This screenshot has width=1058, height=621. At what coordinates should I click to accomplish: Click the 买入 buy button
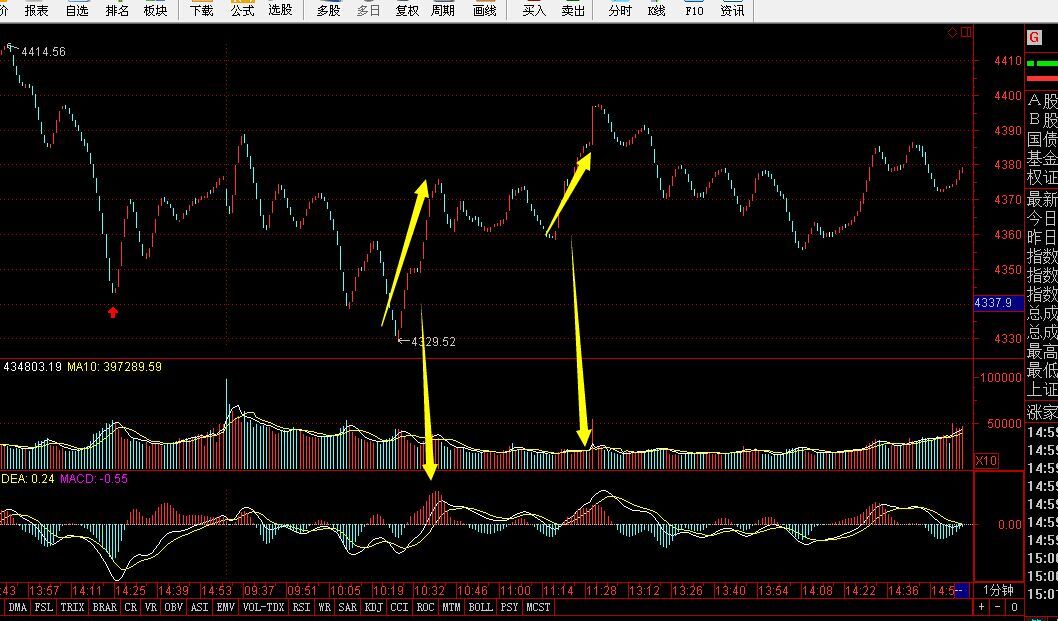click(535, 11)
